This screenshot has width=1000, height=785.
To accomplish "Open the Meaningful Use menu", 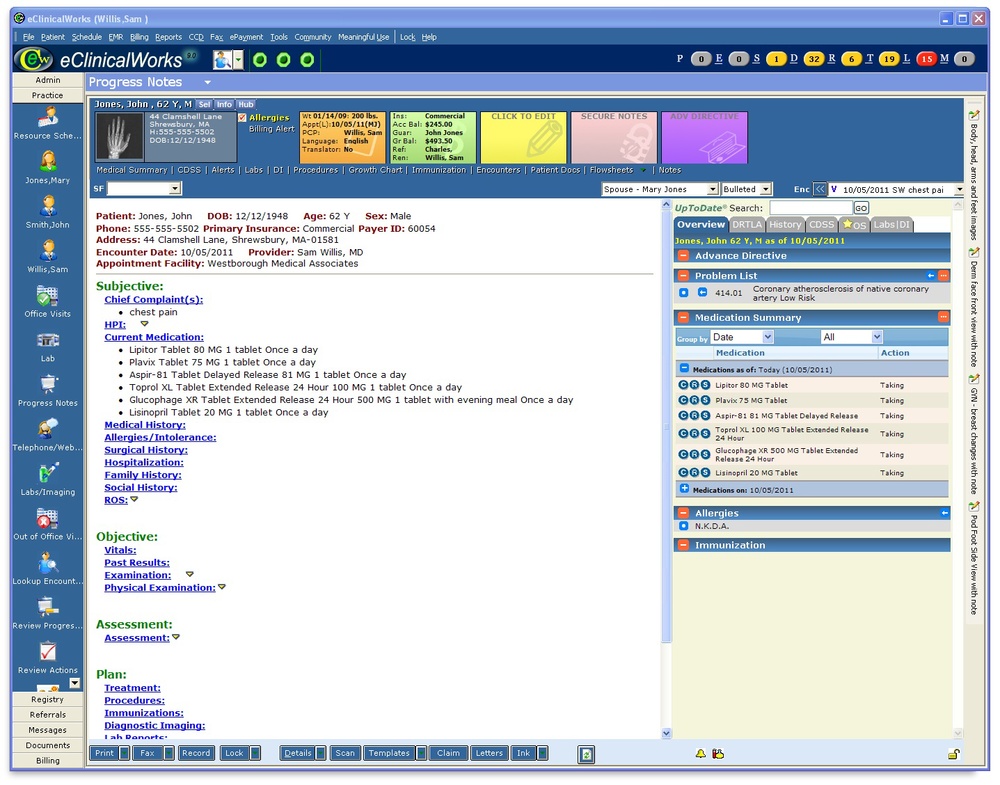I will (x=364, y=37).
